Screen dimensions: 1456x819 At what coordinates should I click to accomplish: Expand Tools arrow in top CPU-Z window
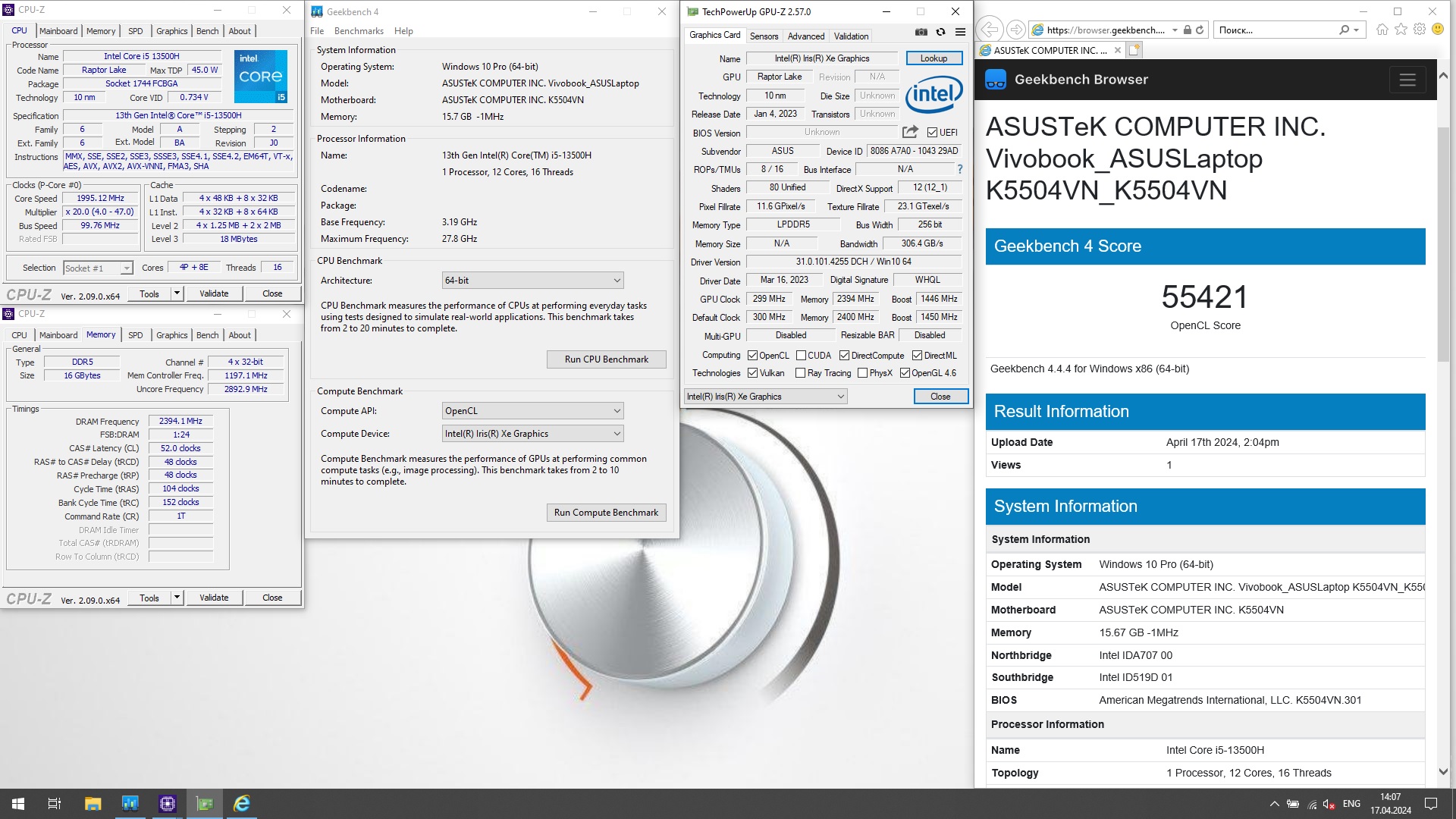click(x=177, y=293)
